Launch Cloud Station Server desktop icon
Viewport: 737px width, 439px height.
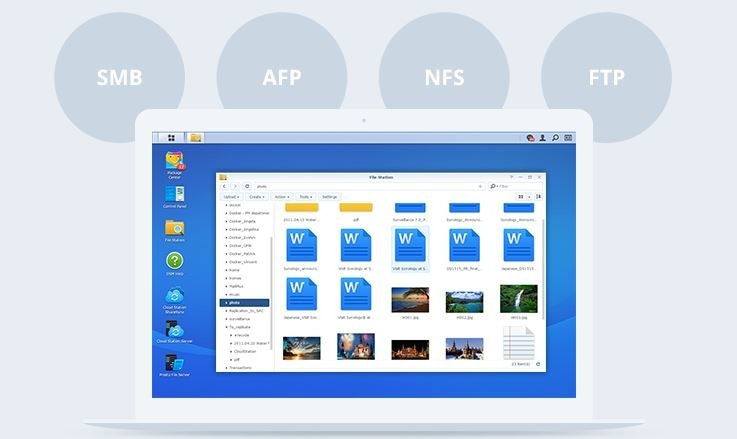click(174, 332)
